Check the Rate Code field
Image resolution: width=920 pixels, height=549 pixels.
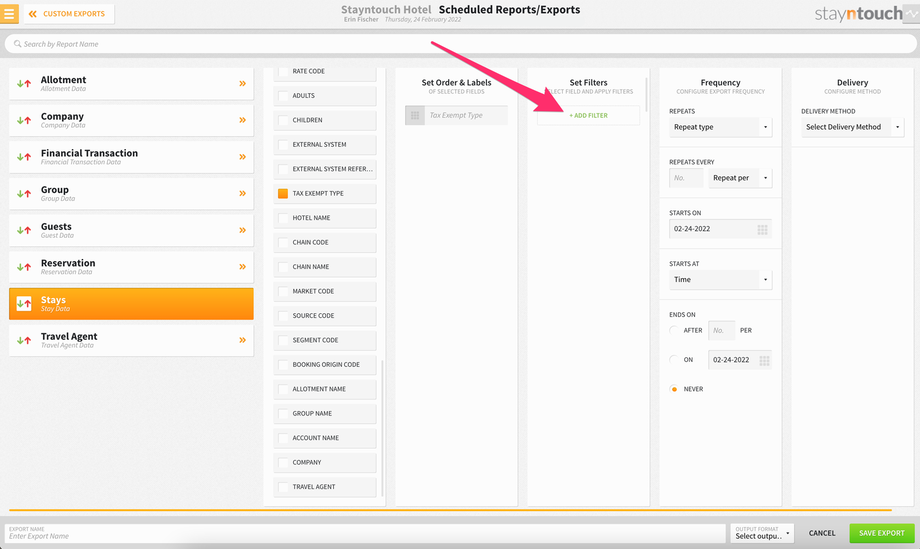(x=283, y=71)
